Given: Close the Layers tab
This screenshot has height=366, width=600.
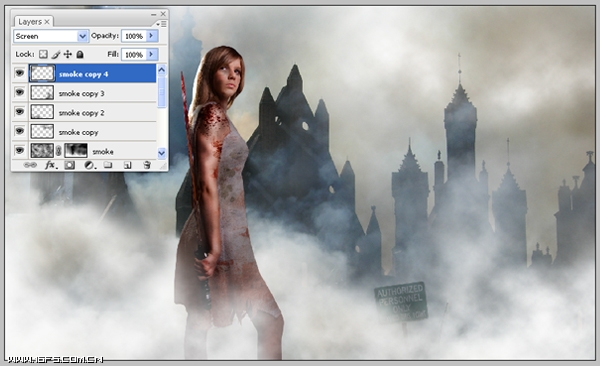Looking at the screenshot, I should tap(47, 22).
